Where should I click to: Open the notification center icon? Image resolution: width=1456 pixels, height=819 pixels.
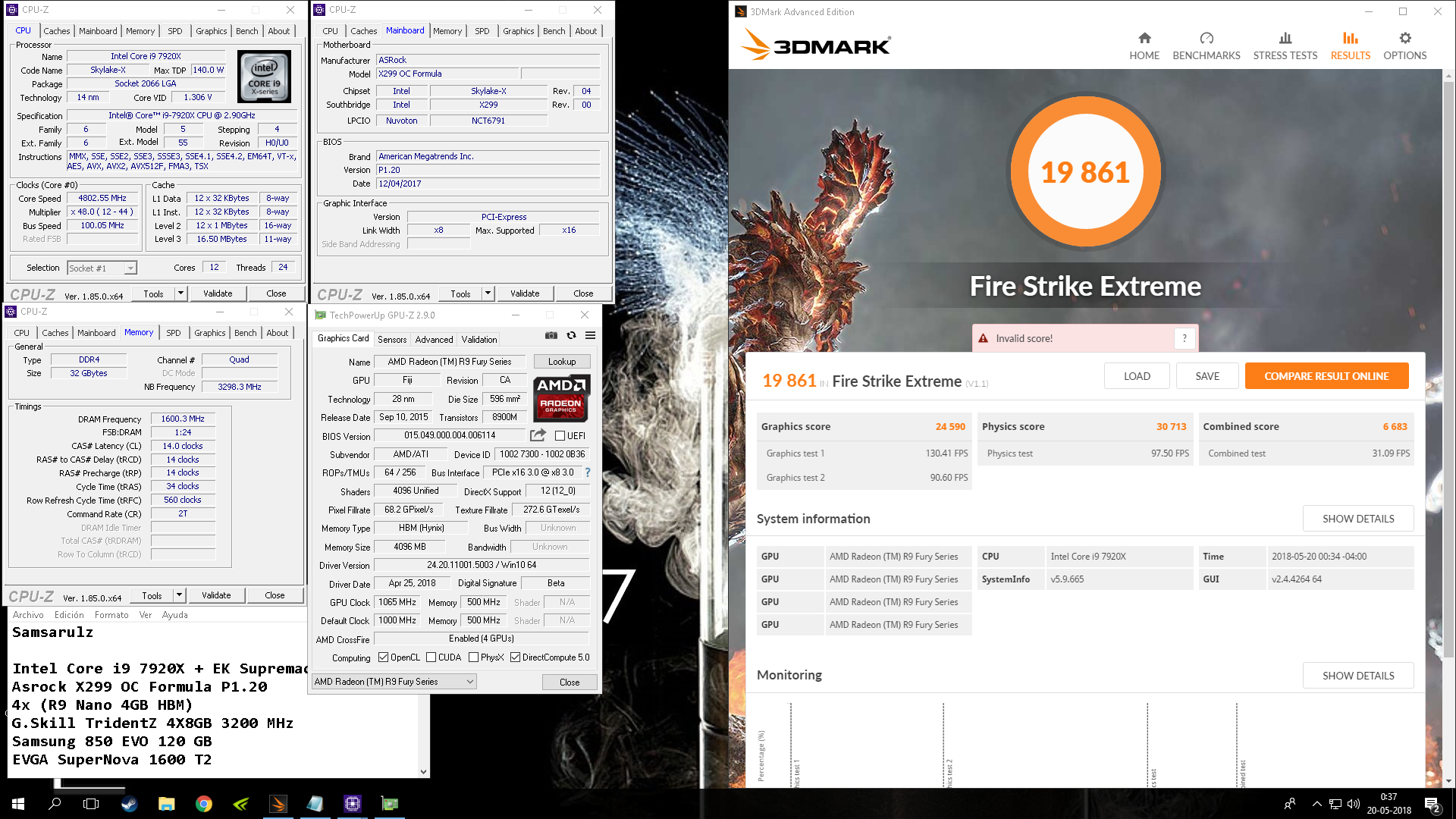[1432, 805]
